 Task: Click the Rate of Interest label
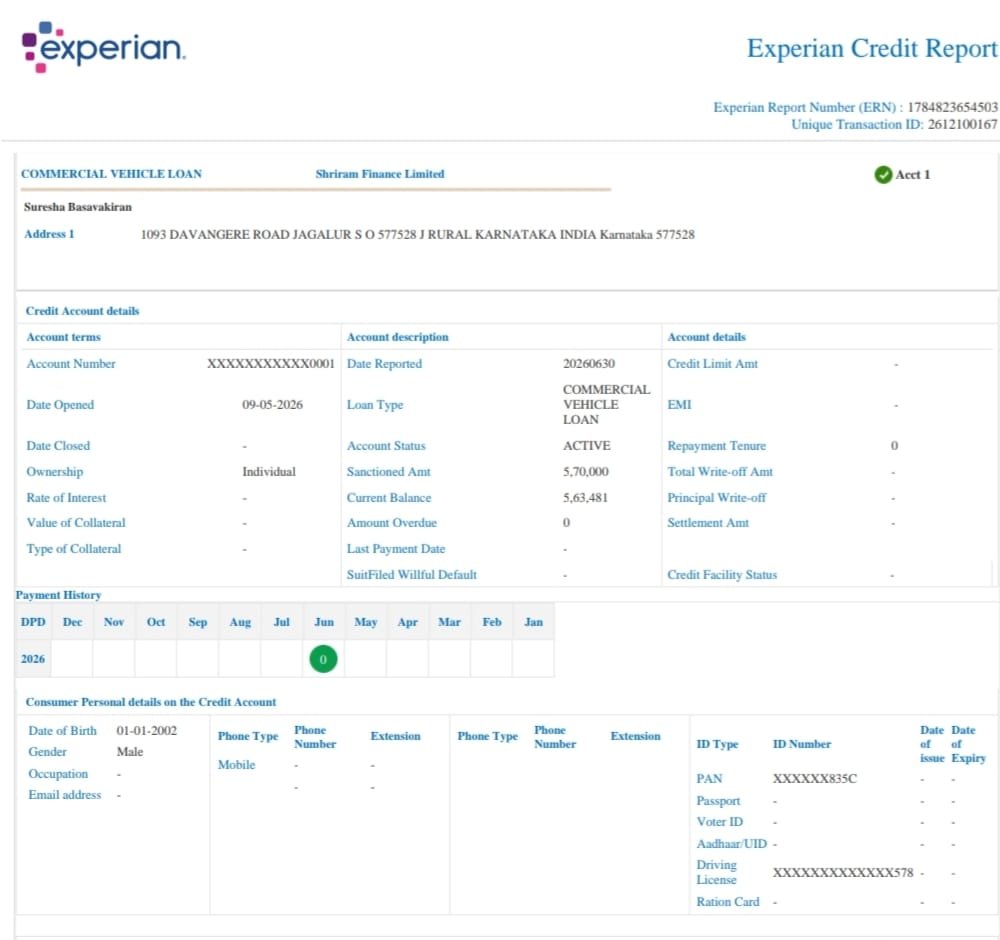tap(66, 497)
